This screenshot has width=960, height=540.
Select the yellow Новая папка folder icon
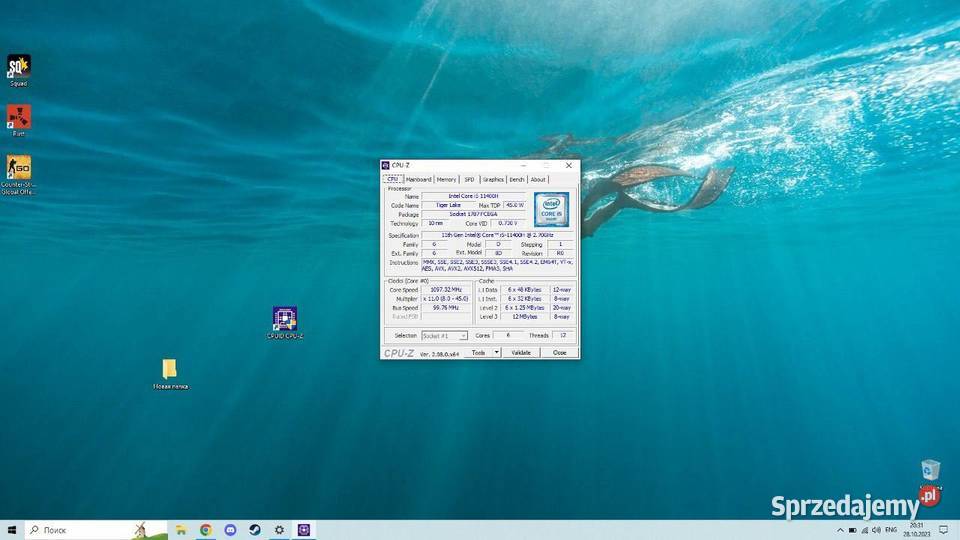coord(170,374)
